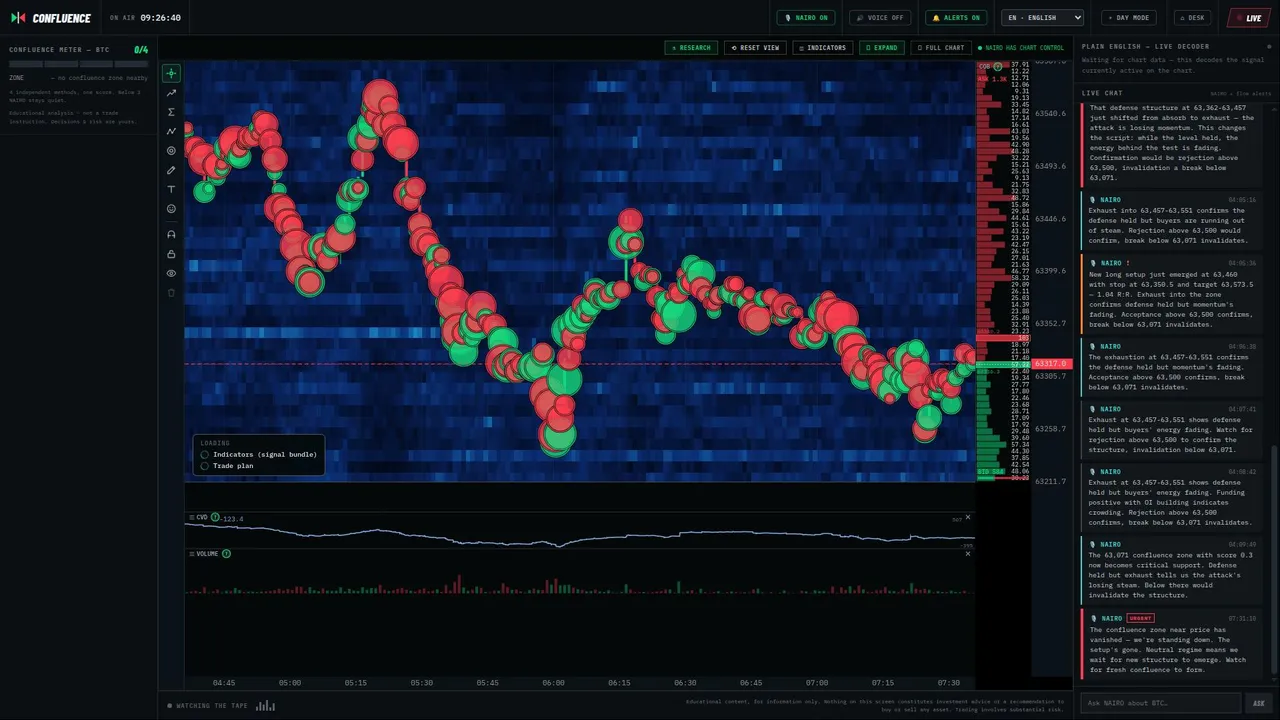Click the 06:00 time axis label
The image size is (1280, 720).
coord(553,683)
